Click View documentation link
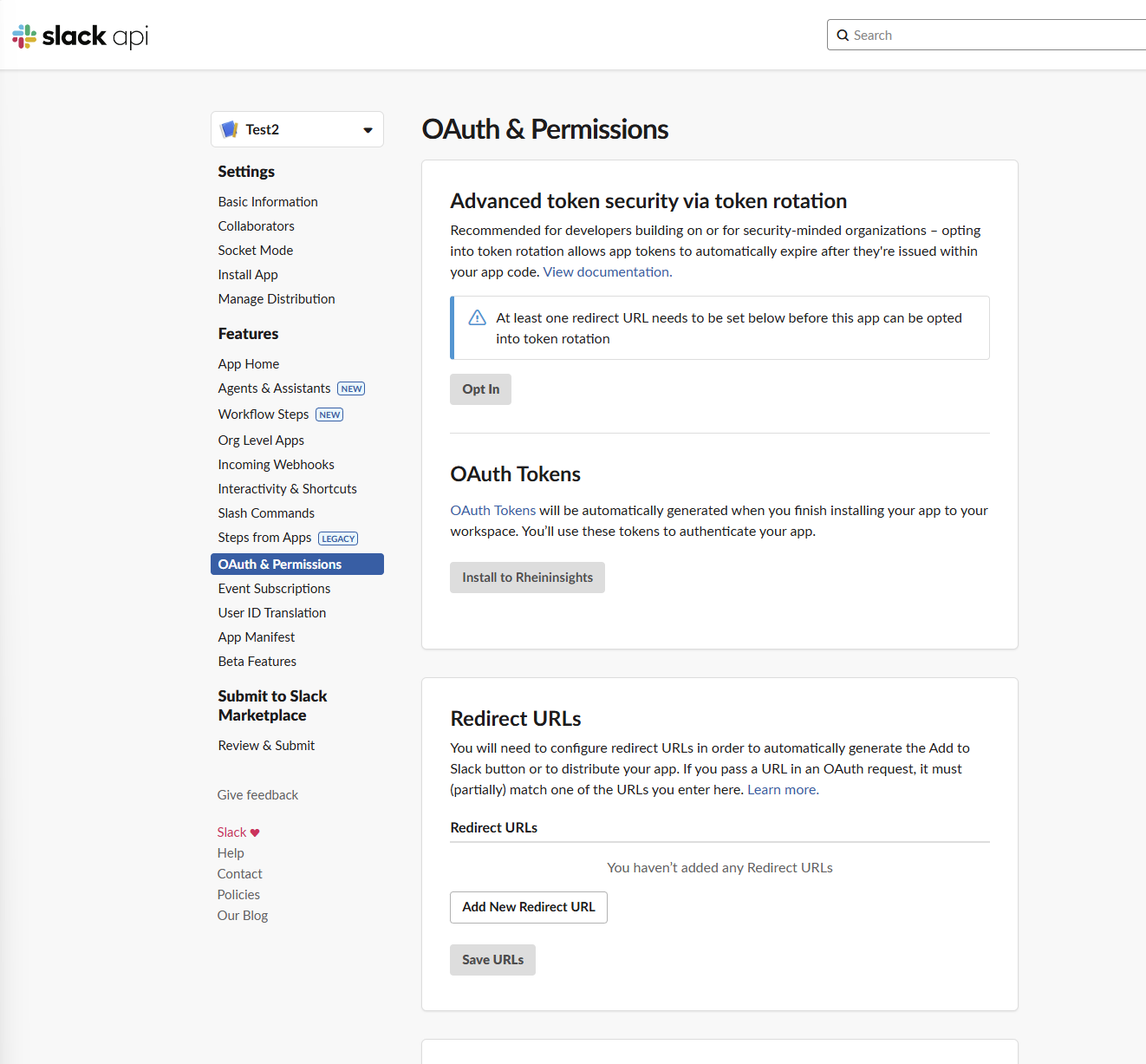The height and width of the screenshot is (1064, 1146). coord(608,272)
